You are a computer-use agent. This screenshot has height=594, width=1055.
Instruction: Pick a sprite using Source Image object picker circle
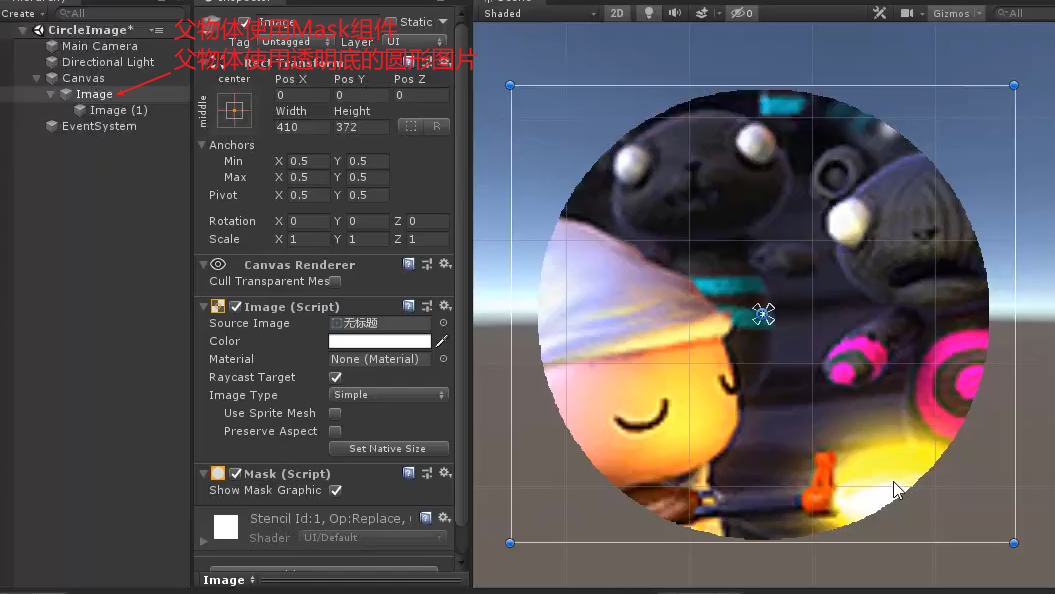tap(443, 323)
